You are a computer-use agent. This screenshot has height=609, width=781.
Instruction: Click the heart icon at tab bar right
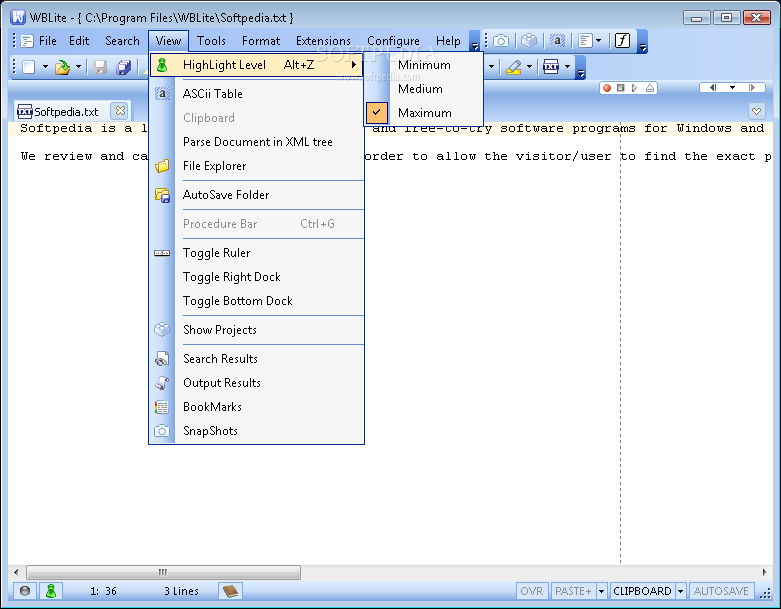coord(757,111)
